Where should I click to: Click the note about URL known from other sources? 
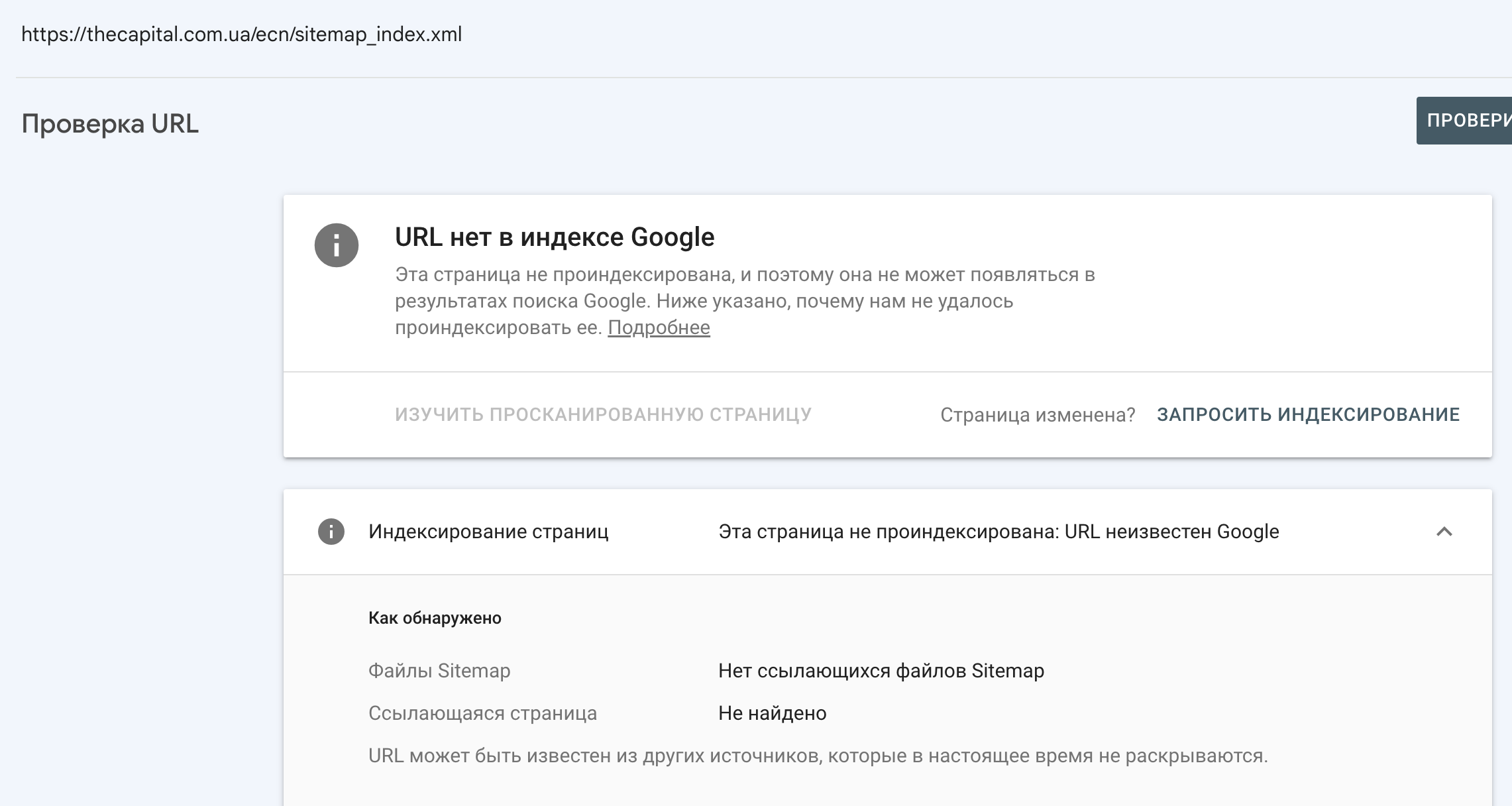(818, 756)
